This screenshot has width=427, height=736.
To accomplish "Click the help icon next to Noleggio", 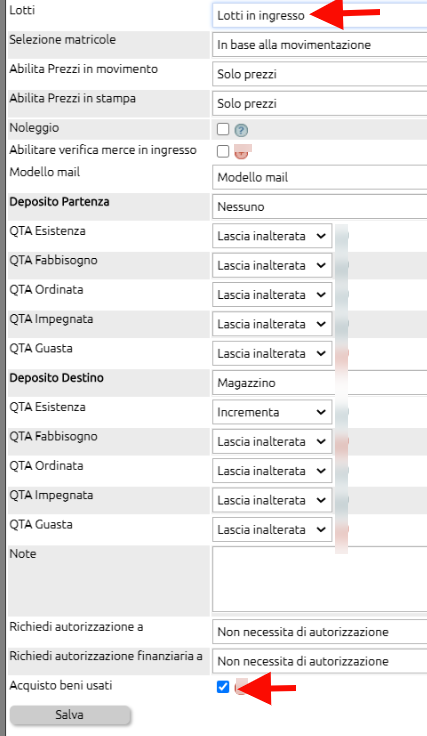I will pyautogui.click(x=241, y=130).
